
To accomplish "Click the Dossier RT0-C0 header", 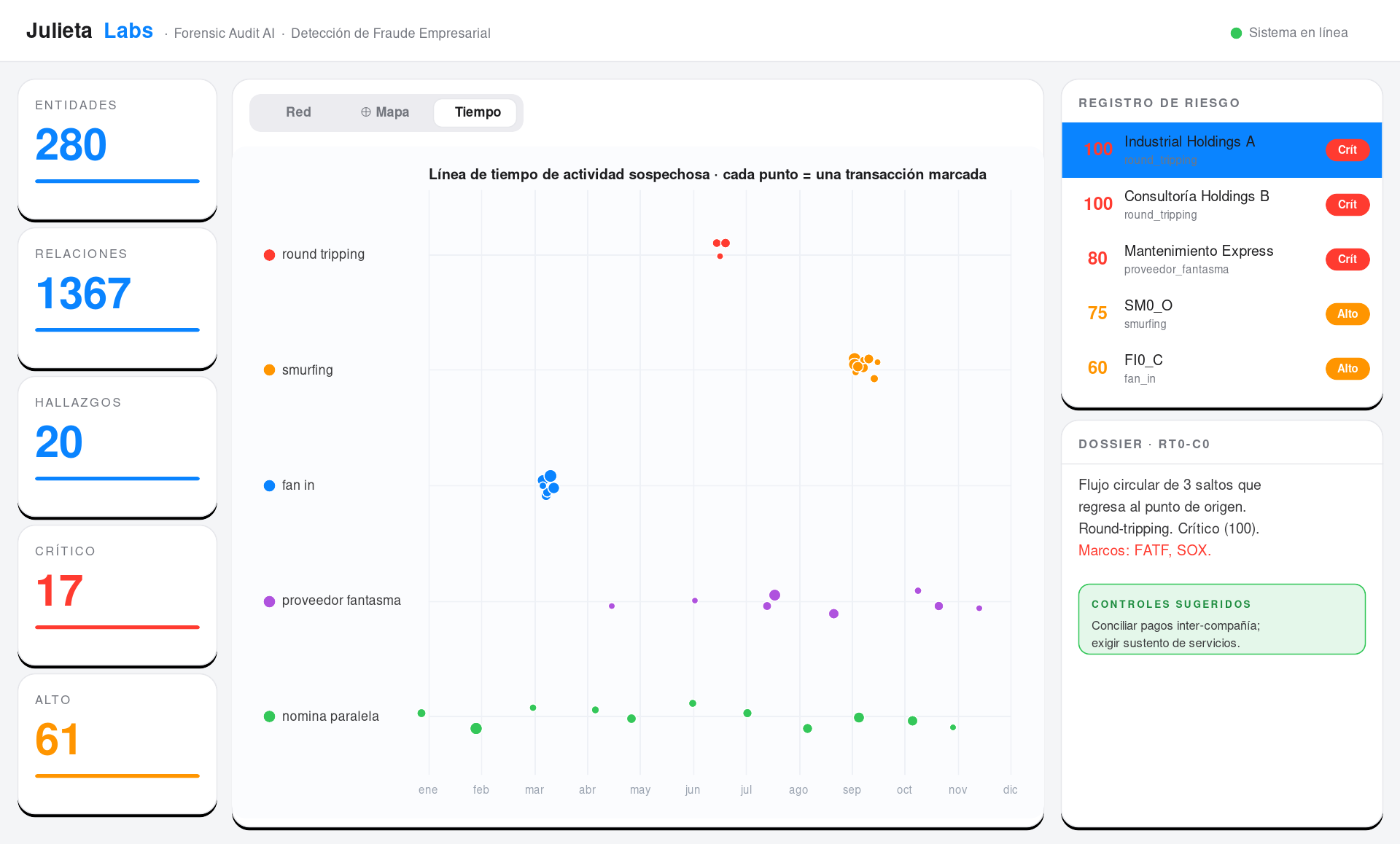I will [x=1144, y=444].
